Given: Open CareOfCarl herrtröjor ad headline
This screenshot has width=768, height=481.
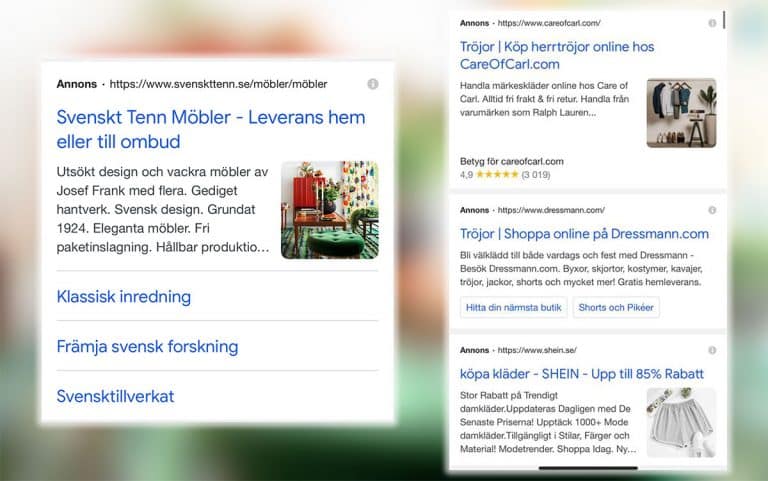Looking at the screenshot, I should click(x=557, y=55).
